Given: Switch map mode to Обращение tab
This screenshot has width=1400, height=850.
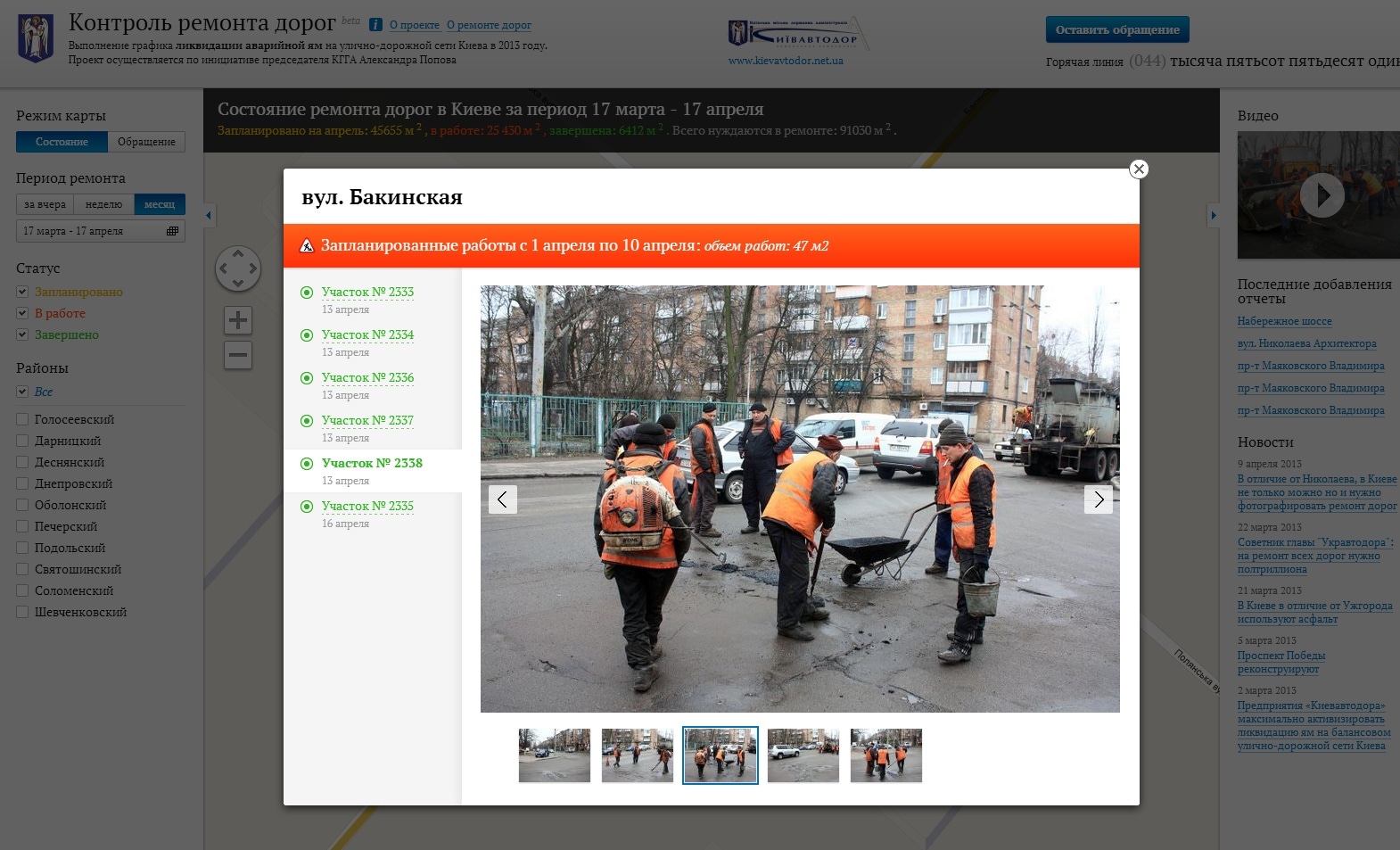Looking at the screenshot, I should tap(146, 142).
